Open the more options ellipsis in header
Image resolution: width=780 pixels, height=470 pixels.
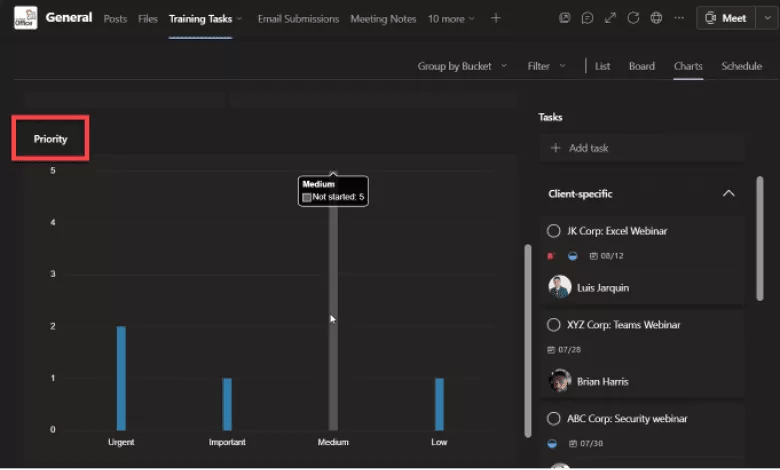click(679, 18)
